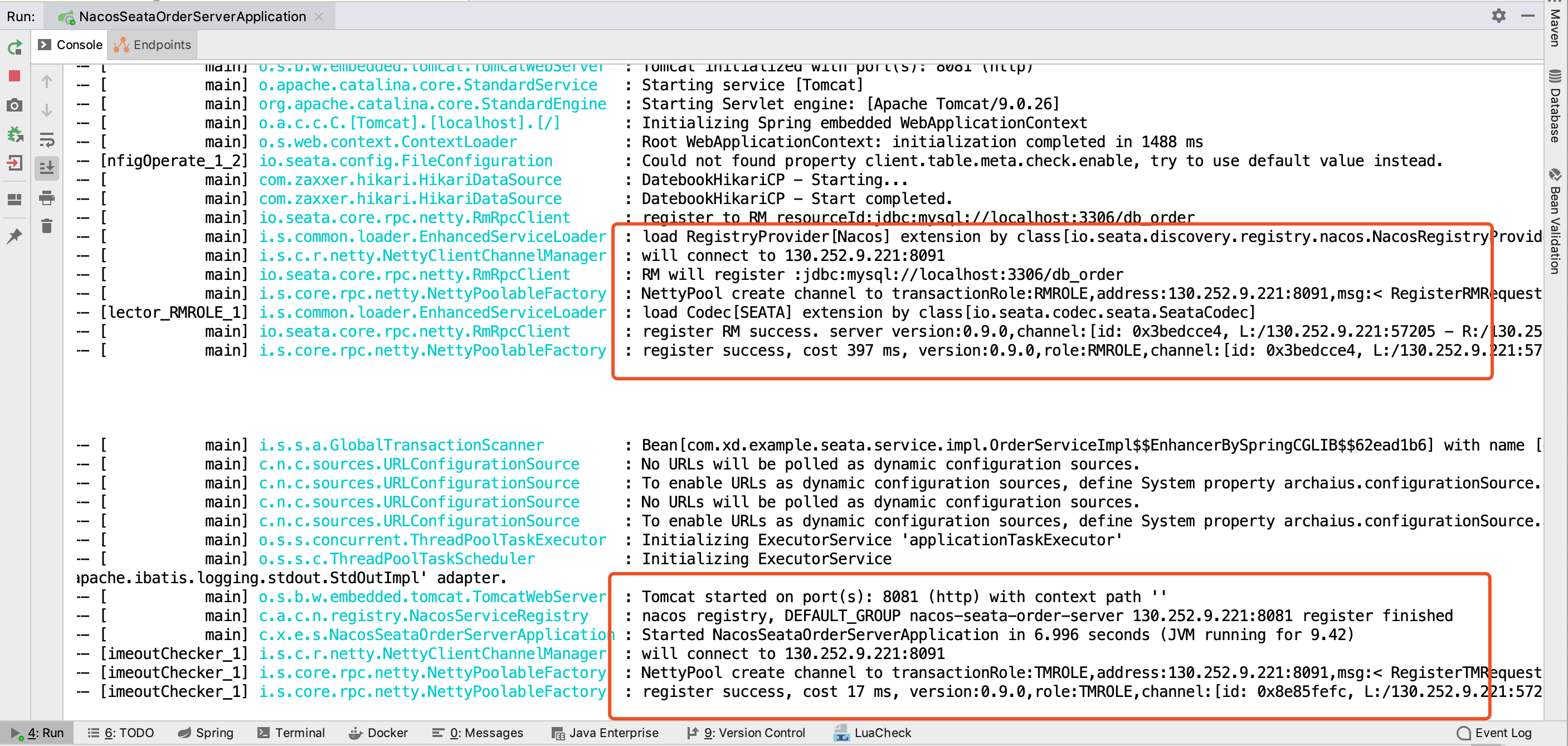This screenshot has height=746, width=1568.
Task: Hide the Run tool window
Action: (1527, 16)
